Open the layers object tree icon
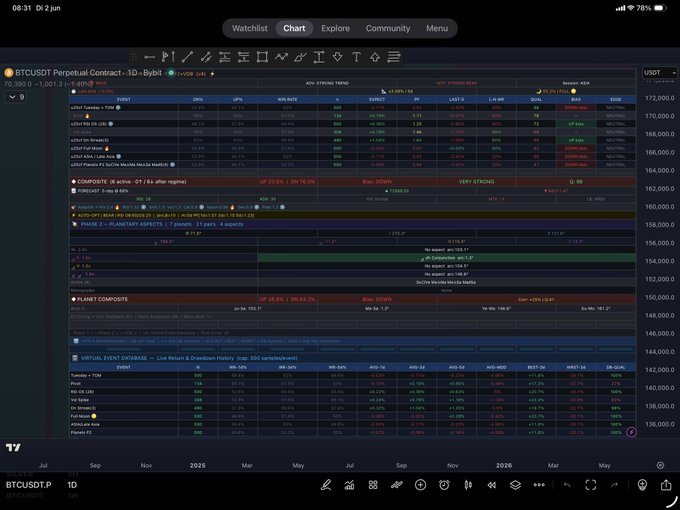Image resolution: width=680 pixels, height=510 pixels. [515, 485]
